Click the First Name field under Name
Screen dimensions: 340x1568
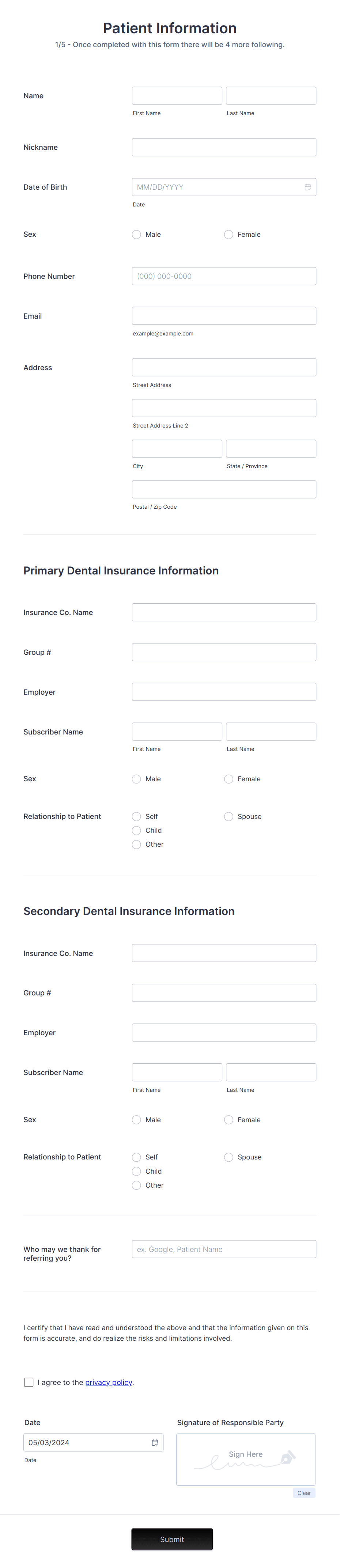tap(177, 96)
